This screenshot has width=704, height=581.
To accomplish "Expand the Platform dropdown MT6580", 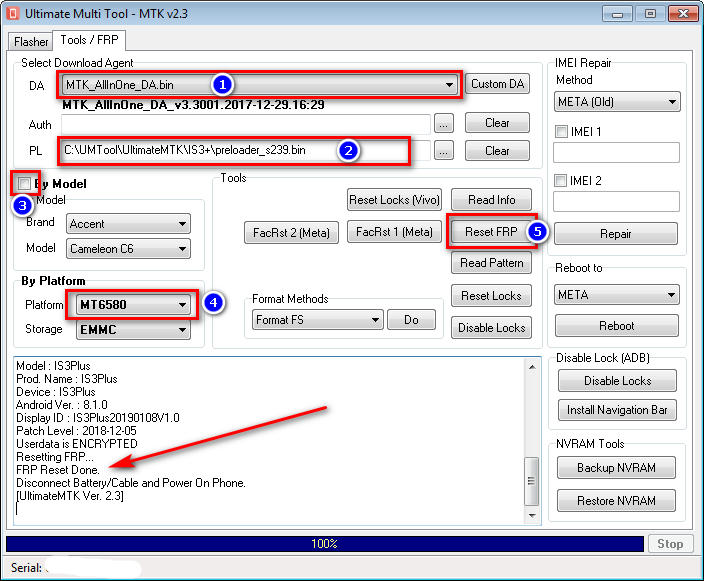I will coord(133,305).
